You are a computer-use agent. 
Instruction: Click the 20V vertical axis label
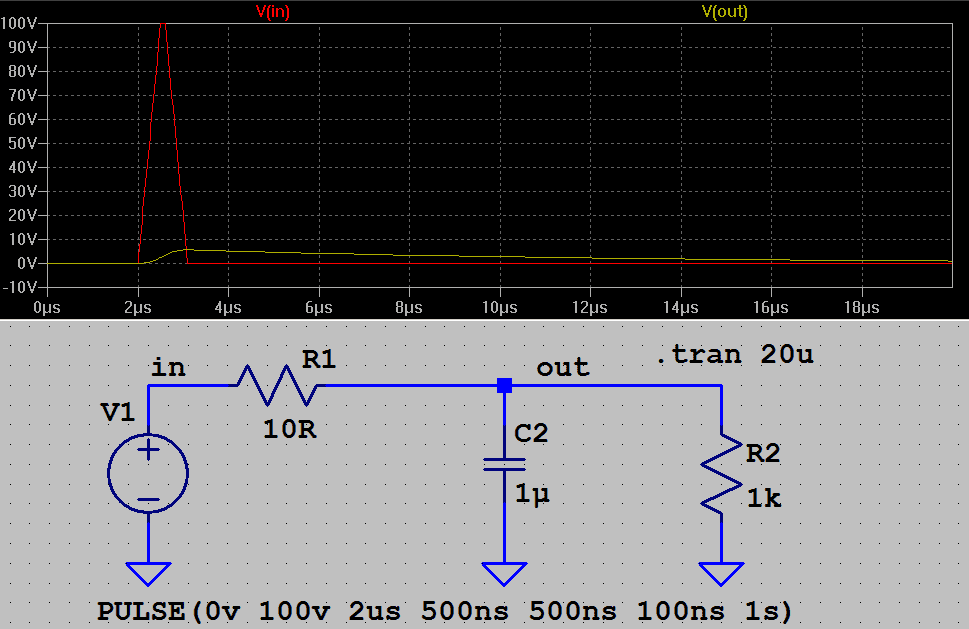pos(23,215)
